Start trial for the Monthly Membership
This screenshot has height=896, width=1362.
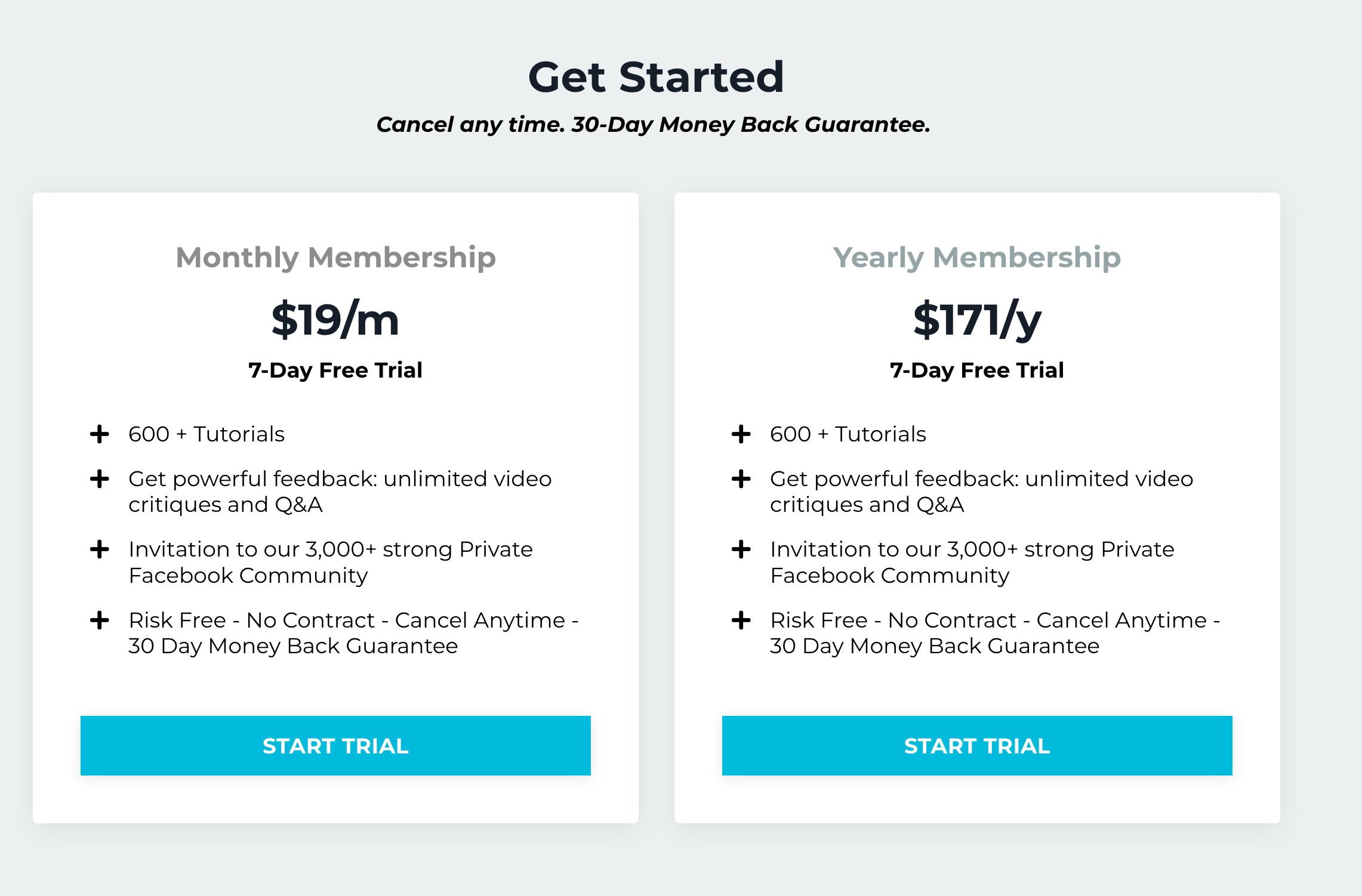(x=335, y=746)
